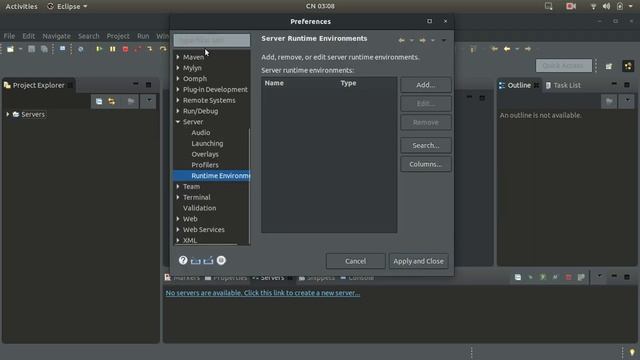Click the yellow Back navigation arrow in main toolbar
The width and height of the screenshot is (640, 360).
507,49
